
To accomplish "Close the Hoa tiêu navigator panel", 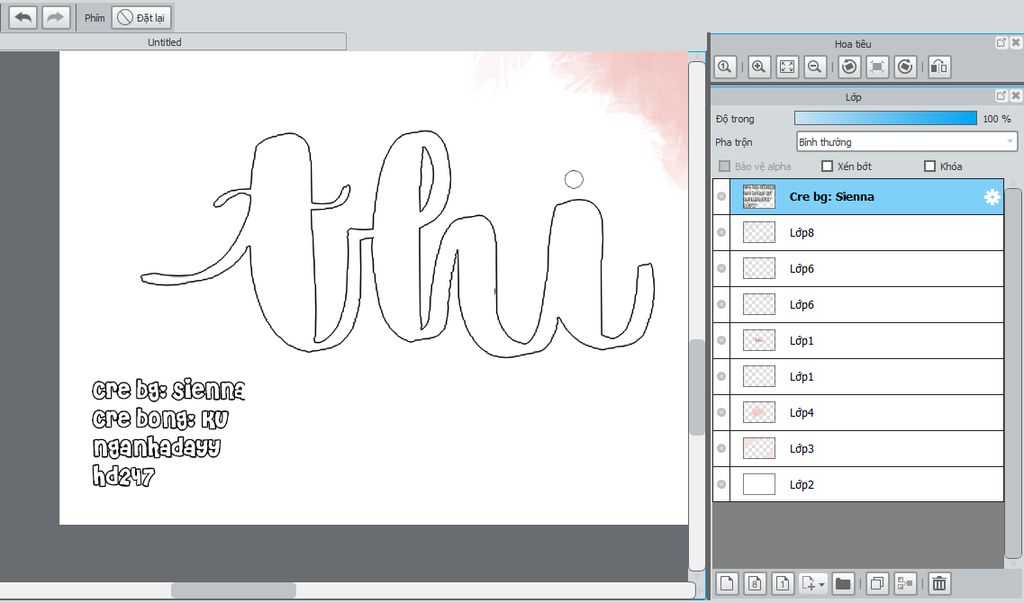I will [x=1016, y=42].
